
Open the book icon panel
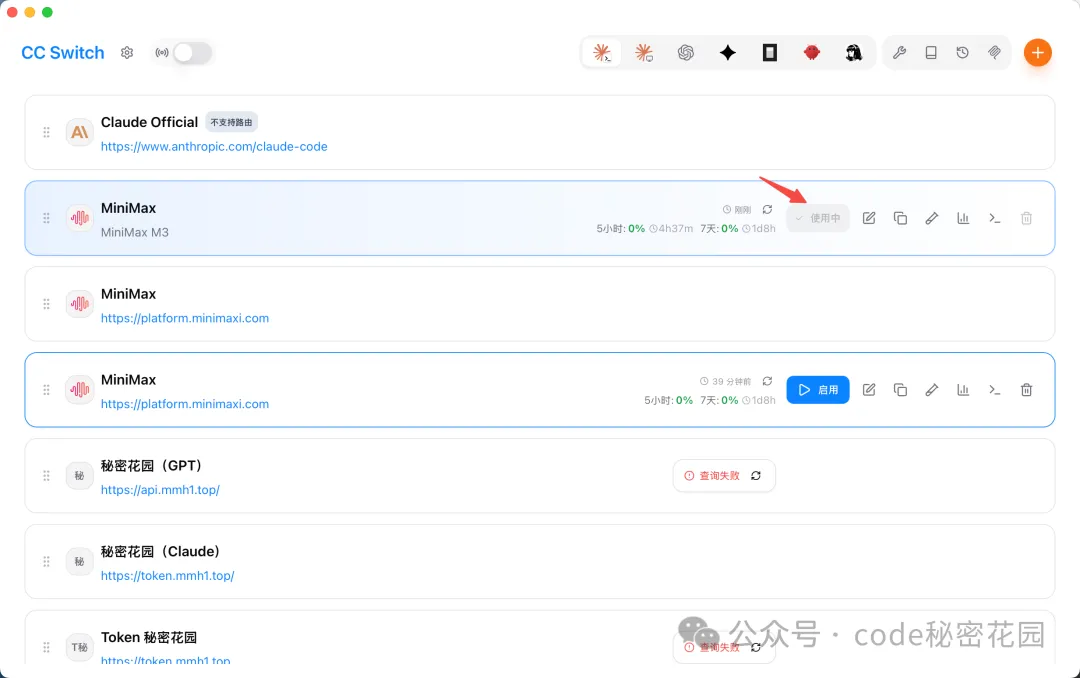click(x=931, y=53)
